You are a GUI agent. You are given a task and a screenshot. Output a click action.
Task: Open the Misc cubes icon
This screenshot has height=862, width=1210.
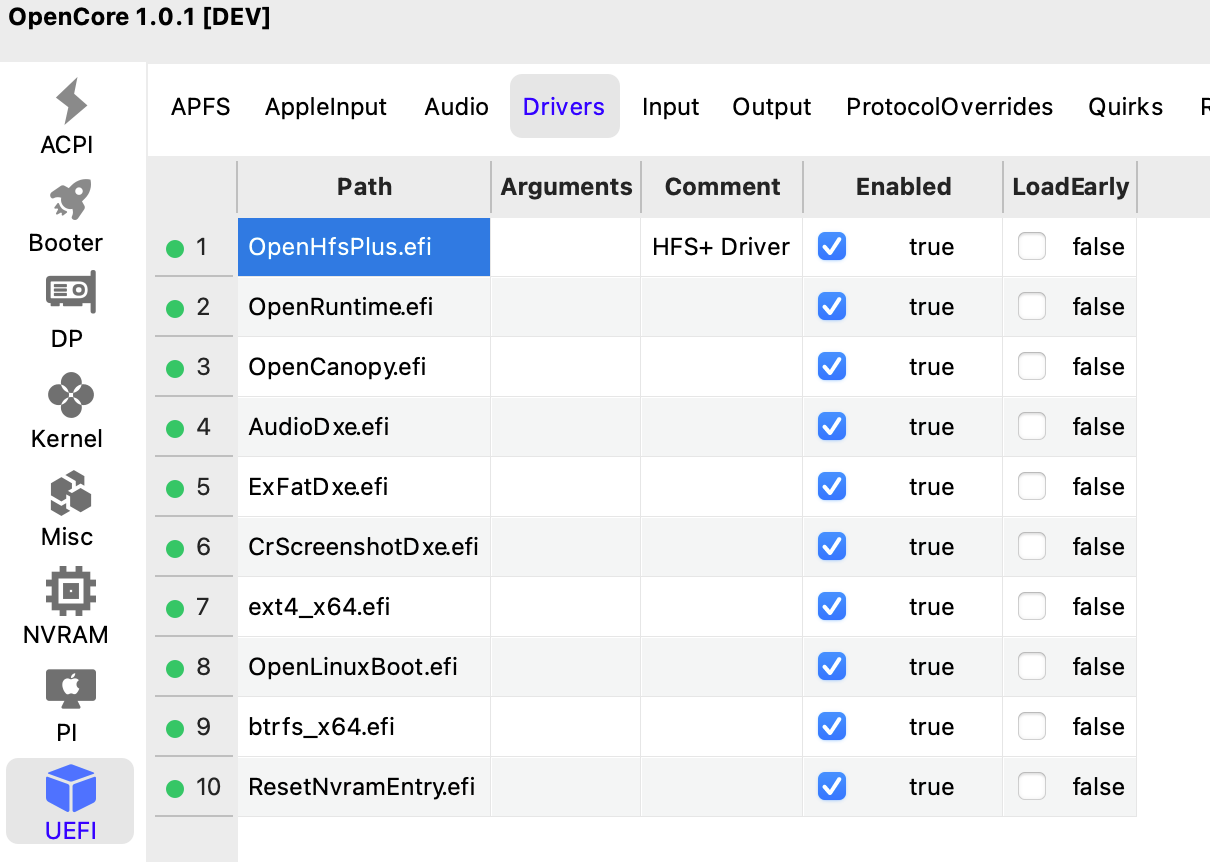[69, 493]
